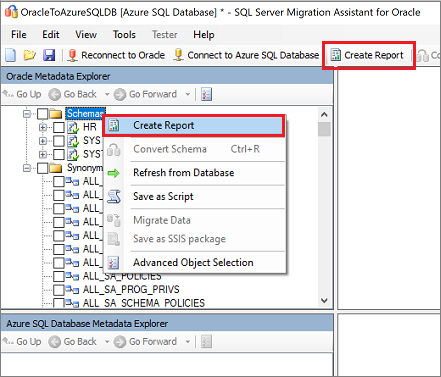Open Go Back dropdown in Azure SQL explorer

(107, 342)
